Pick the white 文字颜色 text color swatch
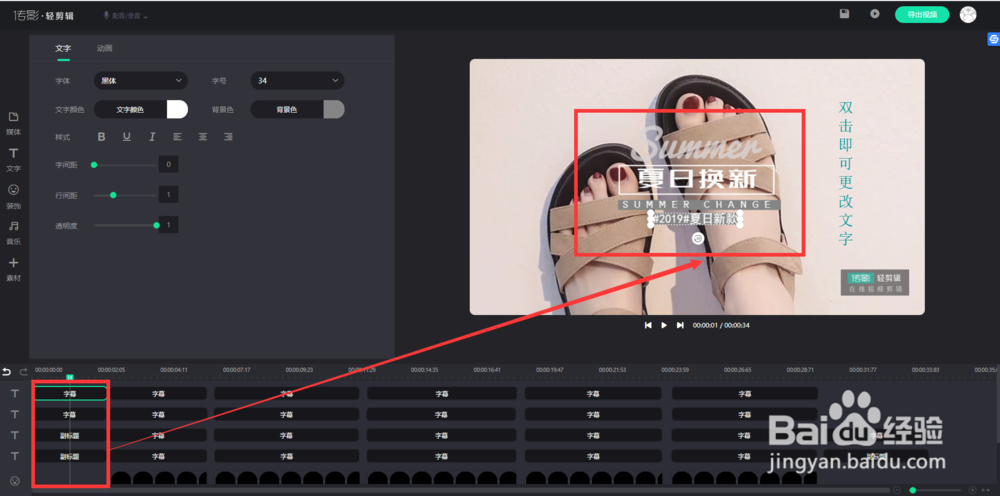Image resolution: width=1000 pixels, height=496 pixels. [177, 110]
